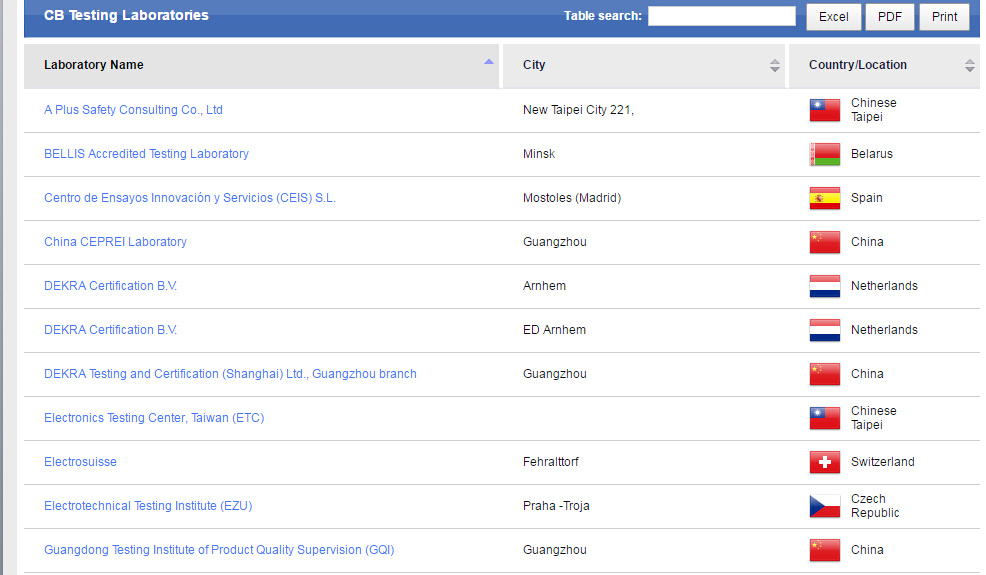Open BELLIS Accredited Testing Laboratory link
This screenshot has width=986, height=575.
pyautogui.click(x=146, y=154)
